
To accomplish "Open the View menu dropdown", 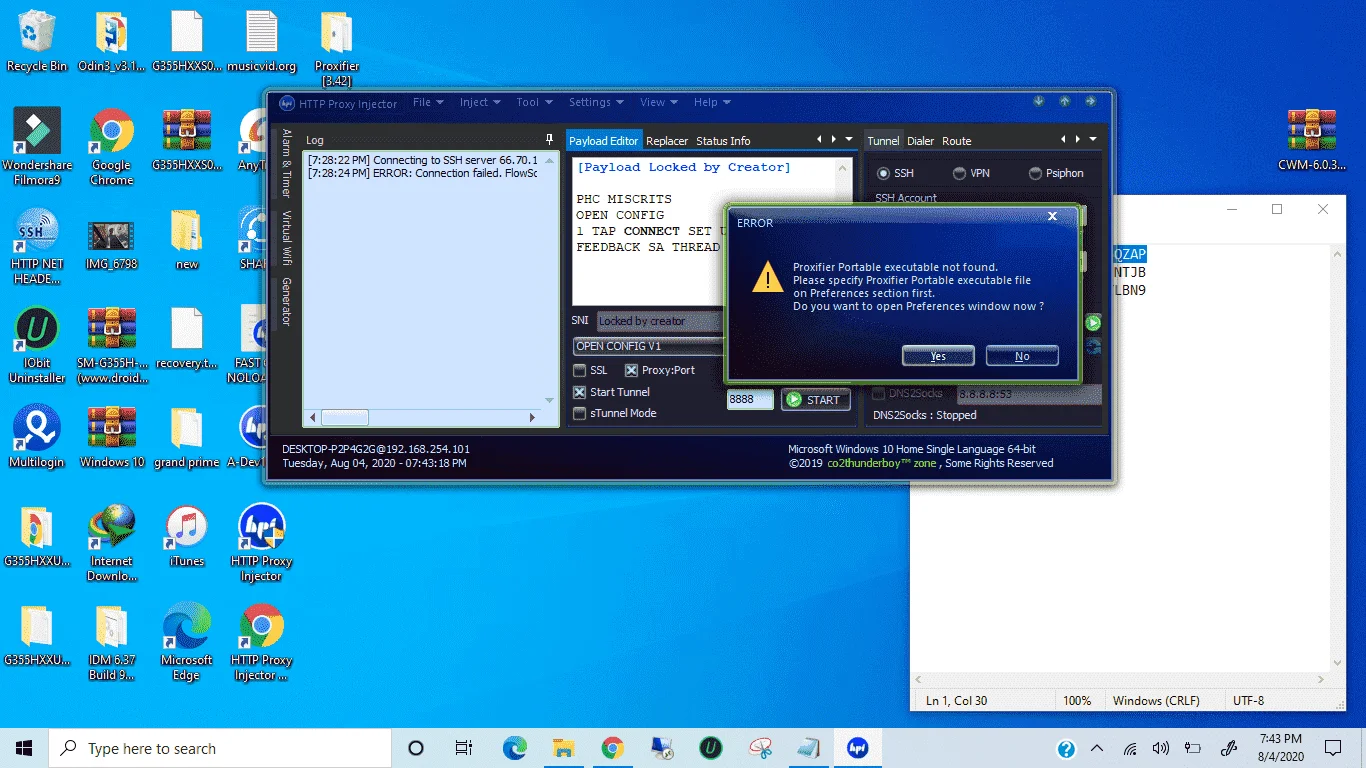I will [x=658, y=102].
